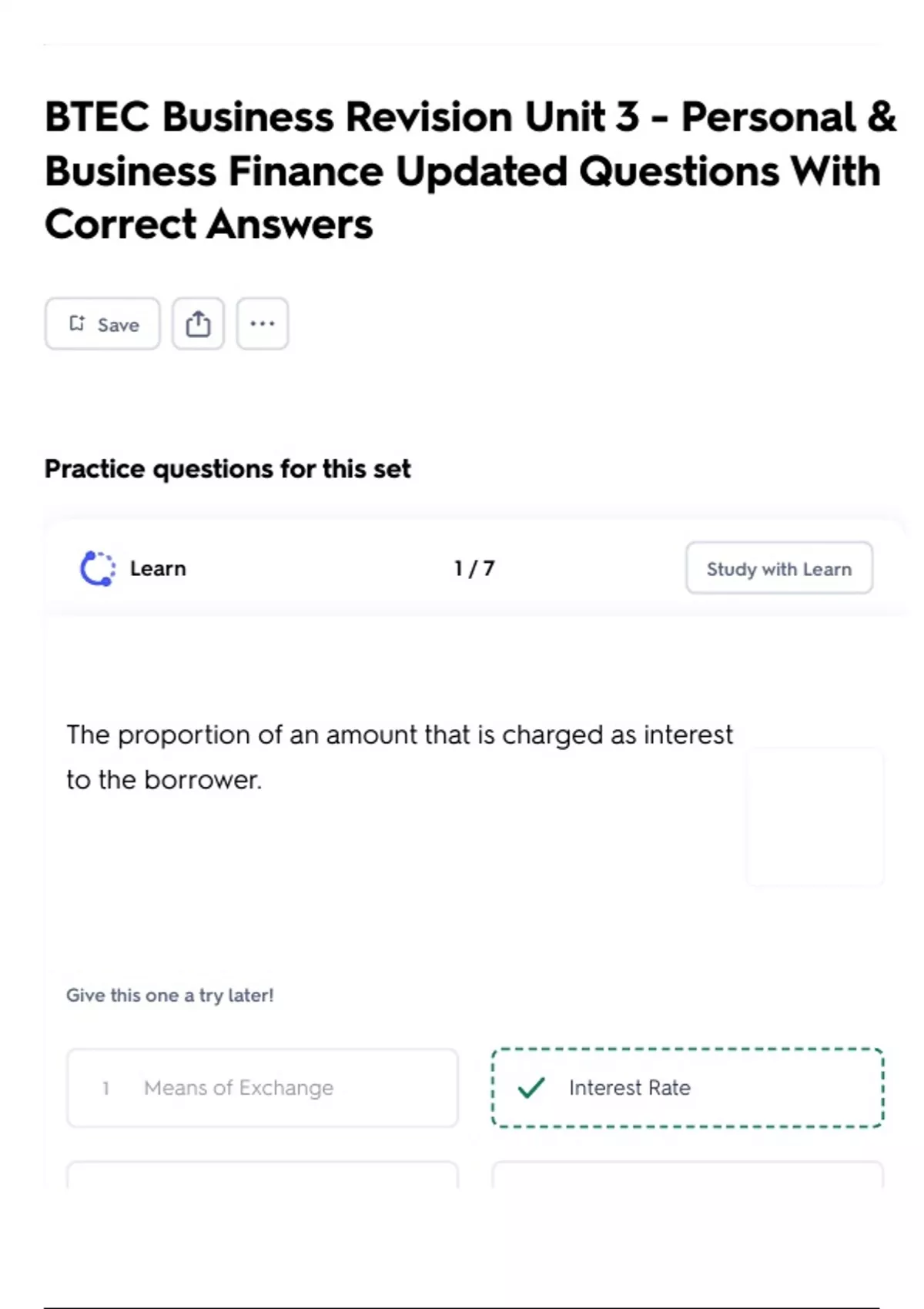Image resolution: width=924 pixels, height=1309 pixels.
Task: Click the Save button
Action: click(102, 324)
